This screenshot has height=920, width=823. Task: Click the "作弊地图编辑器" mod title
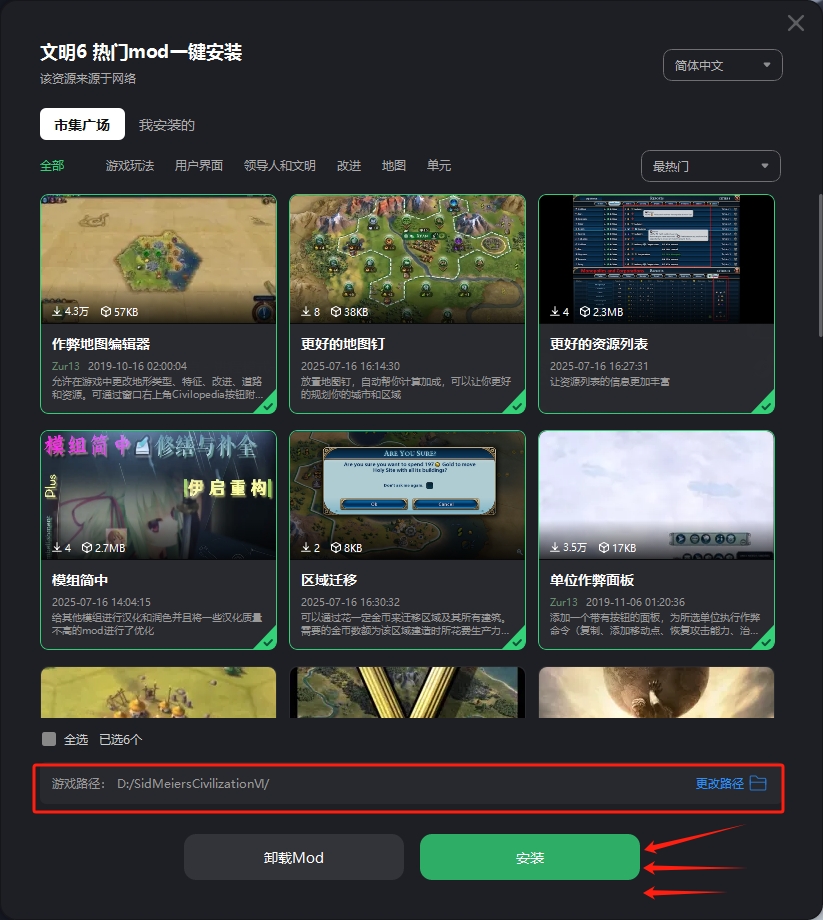pyautogui.click(x=101, y=344)
